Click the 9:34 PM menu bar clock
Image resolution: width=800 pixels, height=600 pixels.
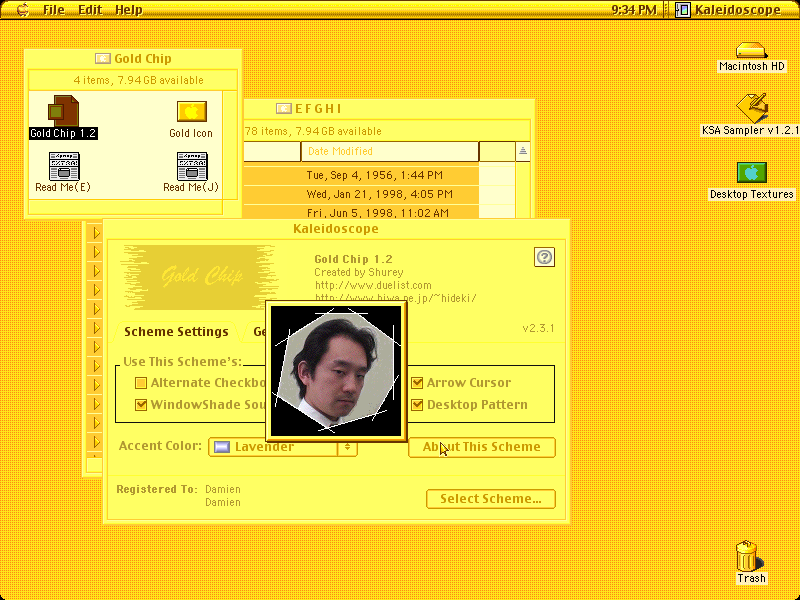point(633,9)
